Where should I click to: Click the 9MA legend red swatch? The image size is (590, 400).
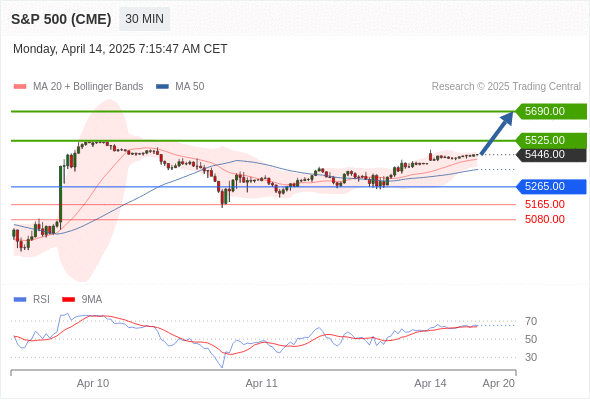(68, 300)
